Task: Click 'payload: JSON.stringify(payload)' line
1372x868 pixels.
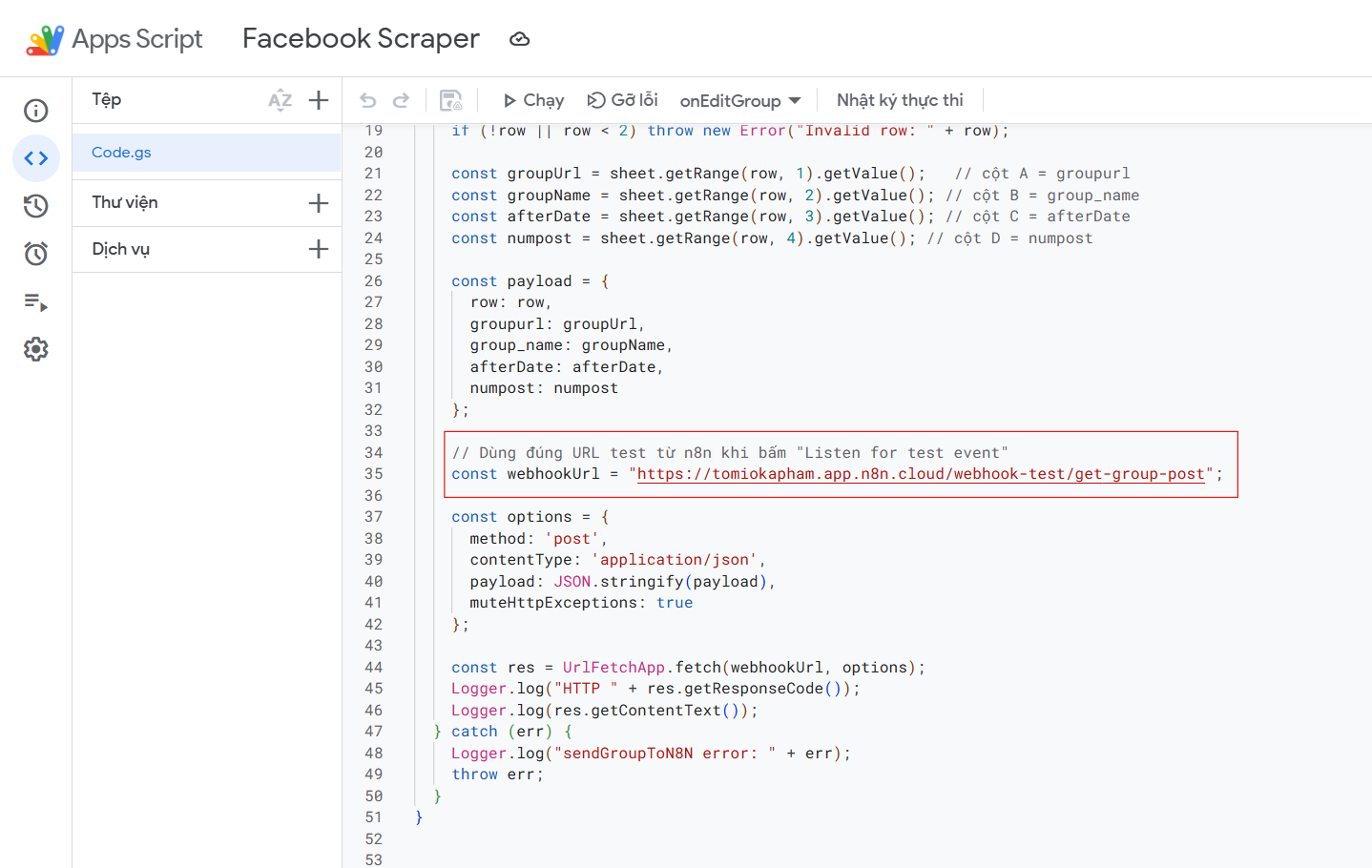Action: pyautogui.click(x=622, y=582)
